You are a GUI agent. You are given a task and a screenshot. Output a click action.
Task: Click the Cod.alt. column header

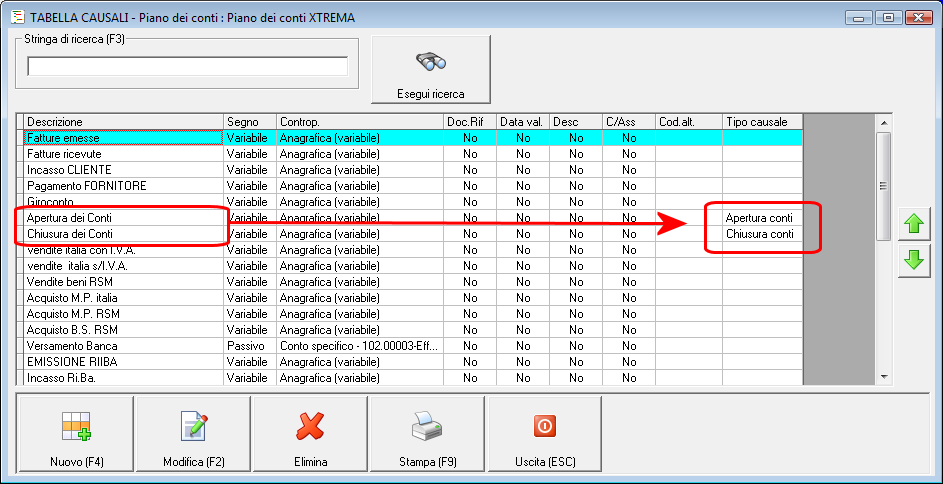point(689,122)
